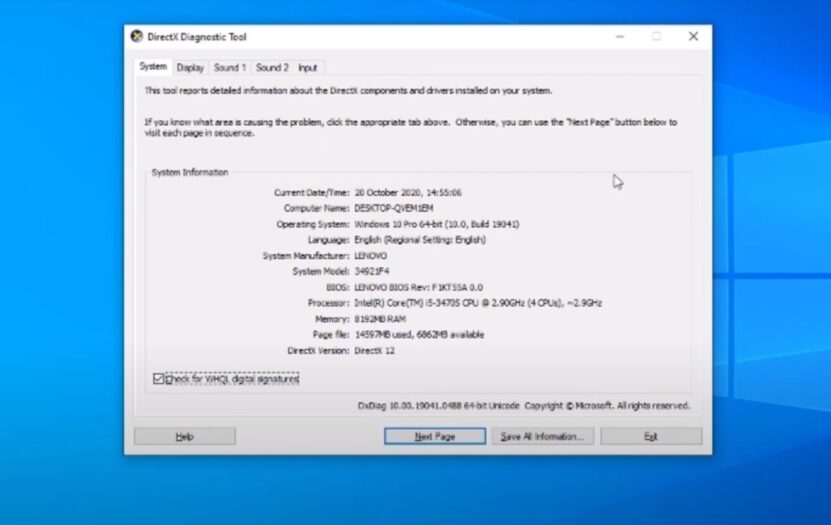Open the Display tab
Screen dimensions: 831x525
pyautogui.click(x=190, y=68)
